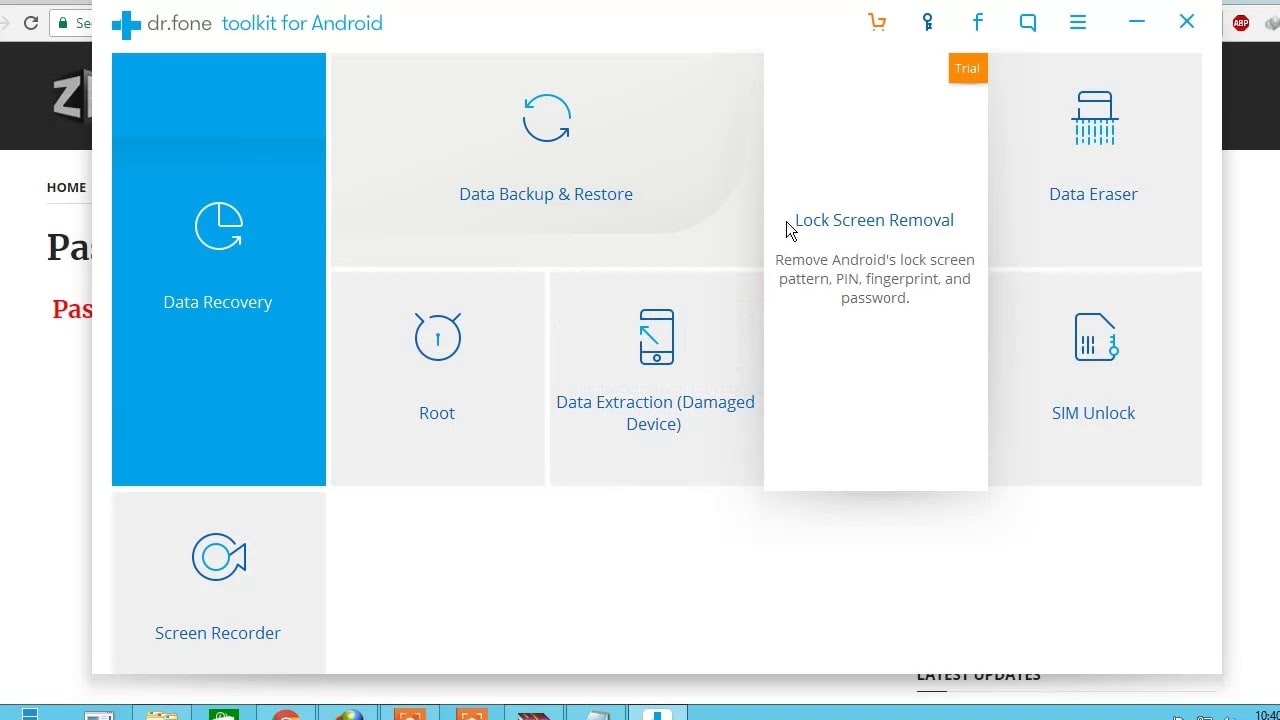Click the Screen Recorder camera icon

click(x=219, y=557)
